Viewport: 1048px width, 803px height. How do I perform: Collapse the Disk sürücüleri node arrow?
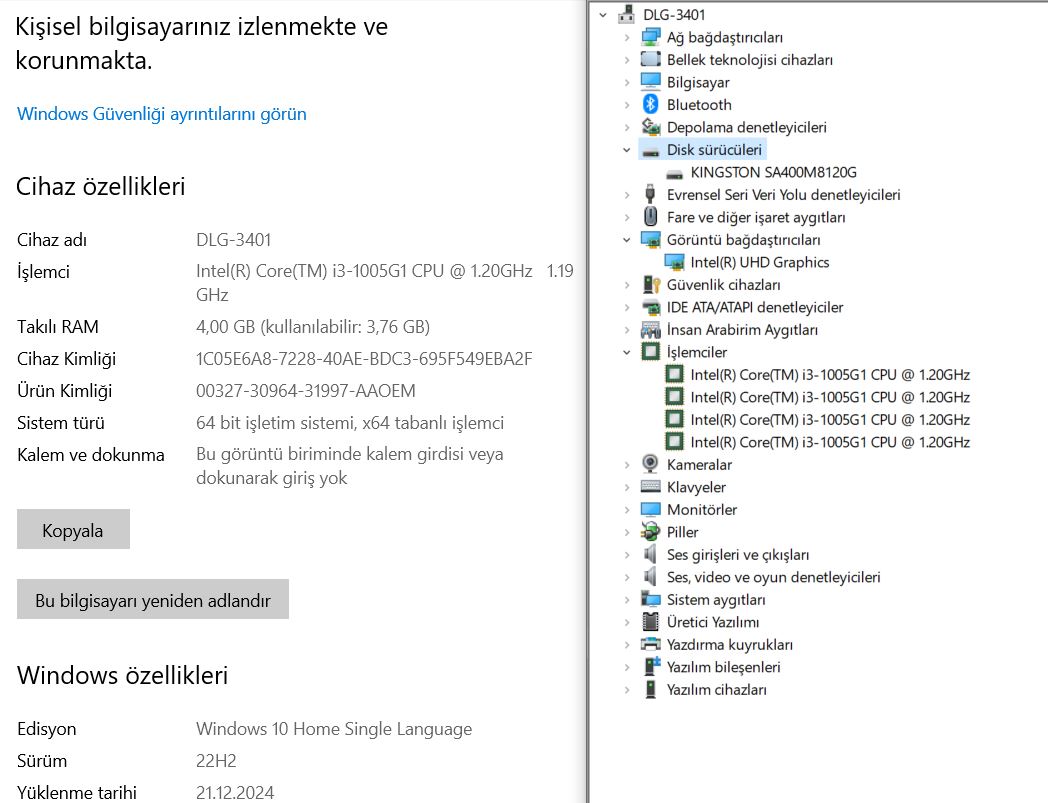pyautogui.click(x=626, y=150)
